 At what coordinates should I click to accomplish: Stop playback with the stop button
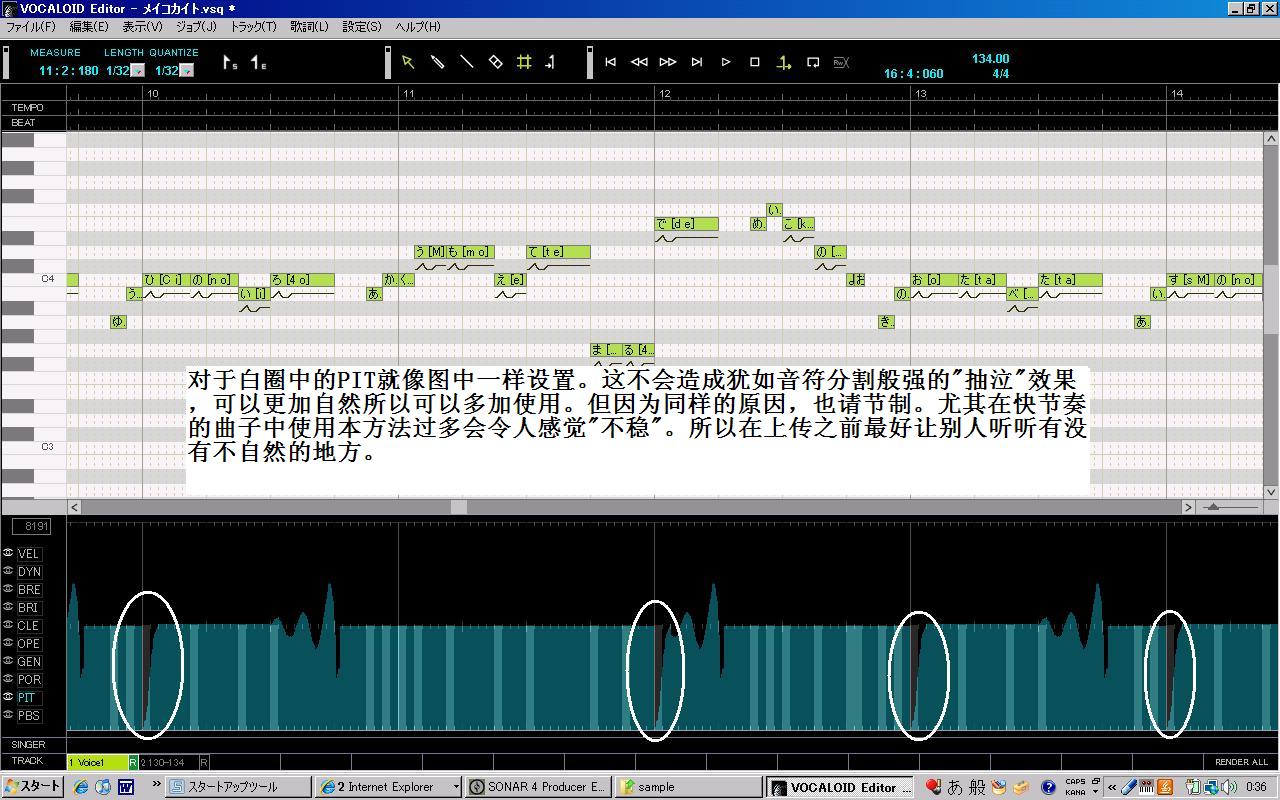(755, 62)
